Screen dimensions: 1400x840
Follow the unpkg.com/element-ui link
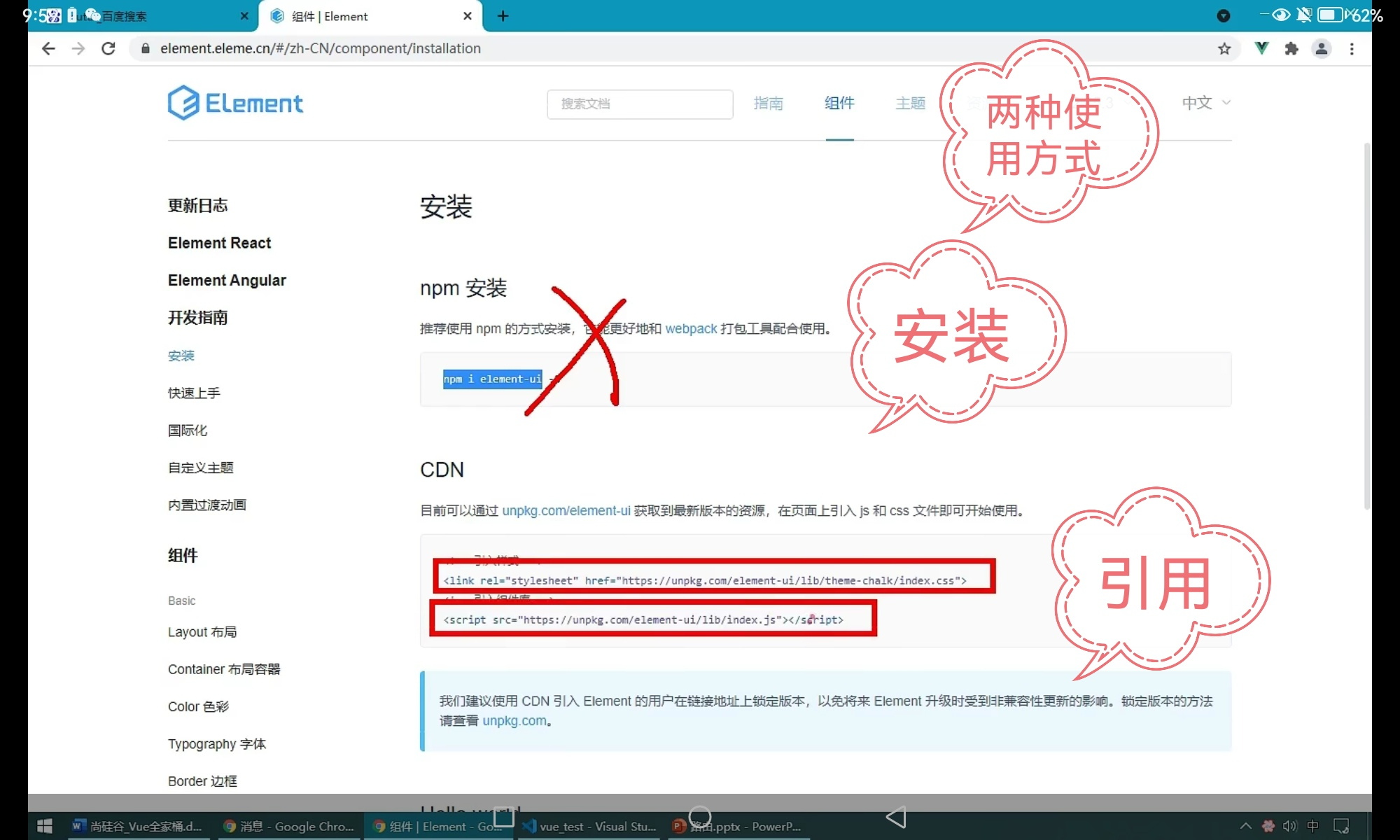[566, 510]
